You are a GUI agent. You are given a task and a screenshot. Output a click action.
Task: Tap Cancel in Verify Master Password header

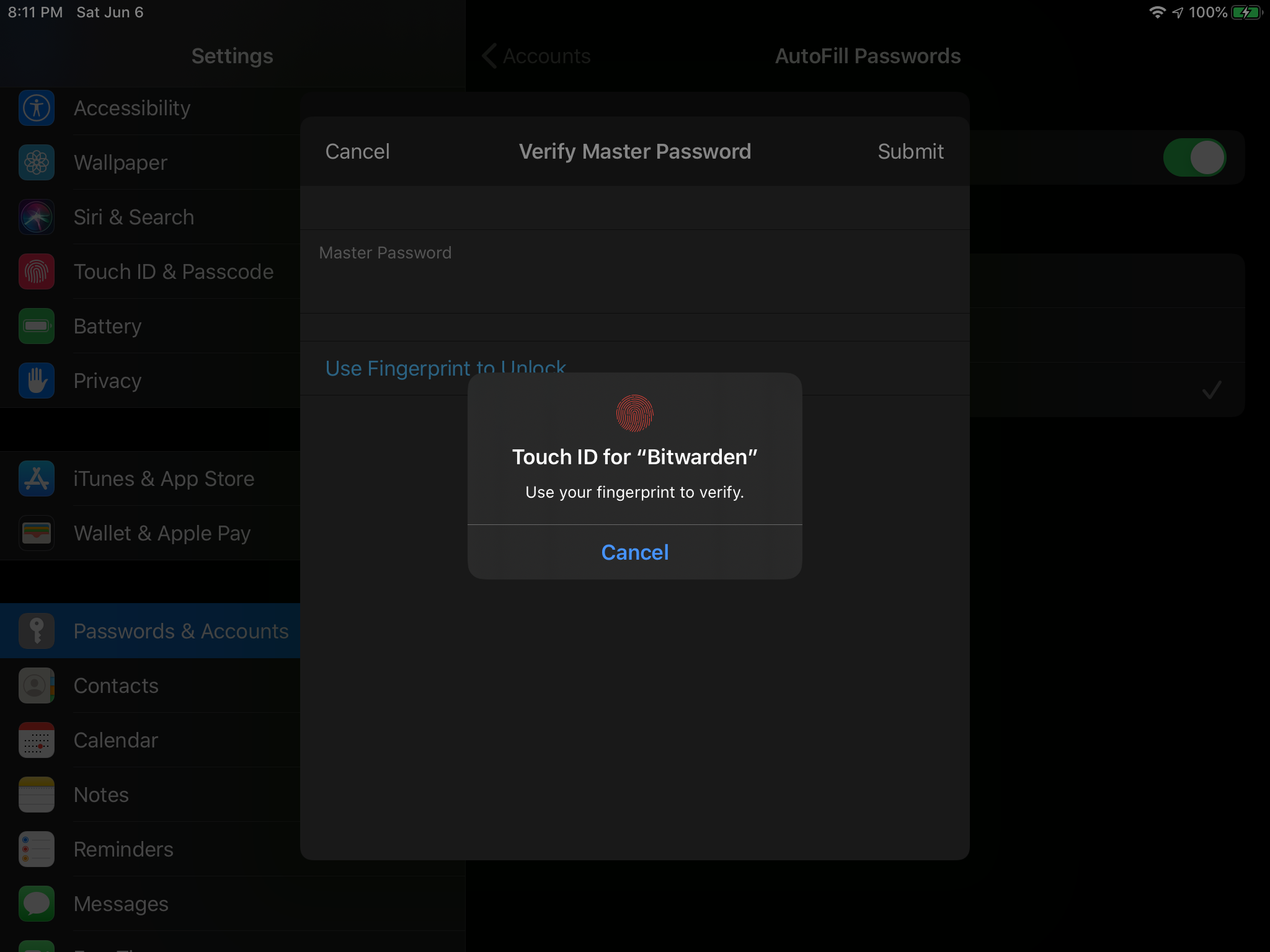tap(357, 152)
